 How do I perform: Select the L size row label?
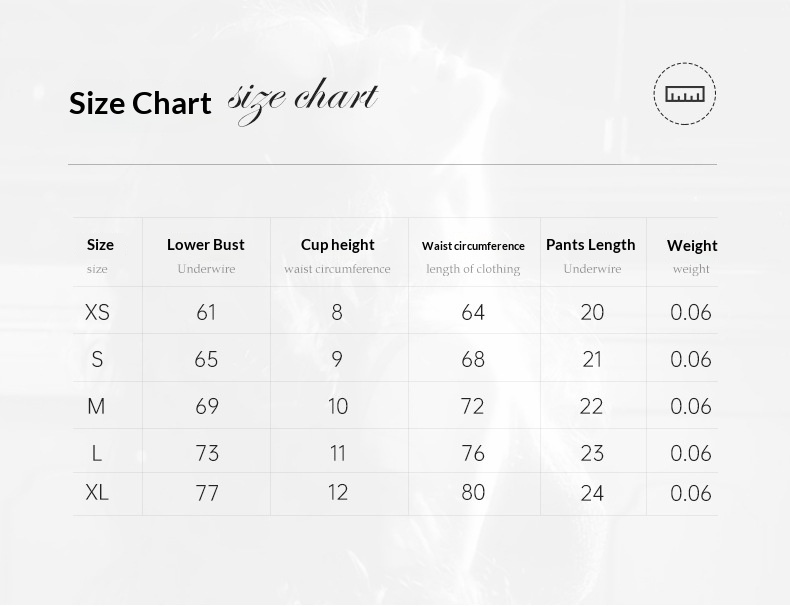[97, 453]
